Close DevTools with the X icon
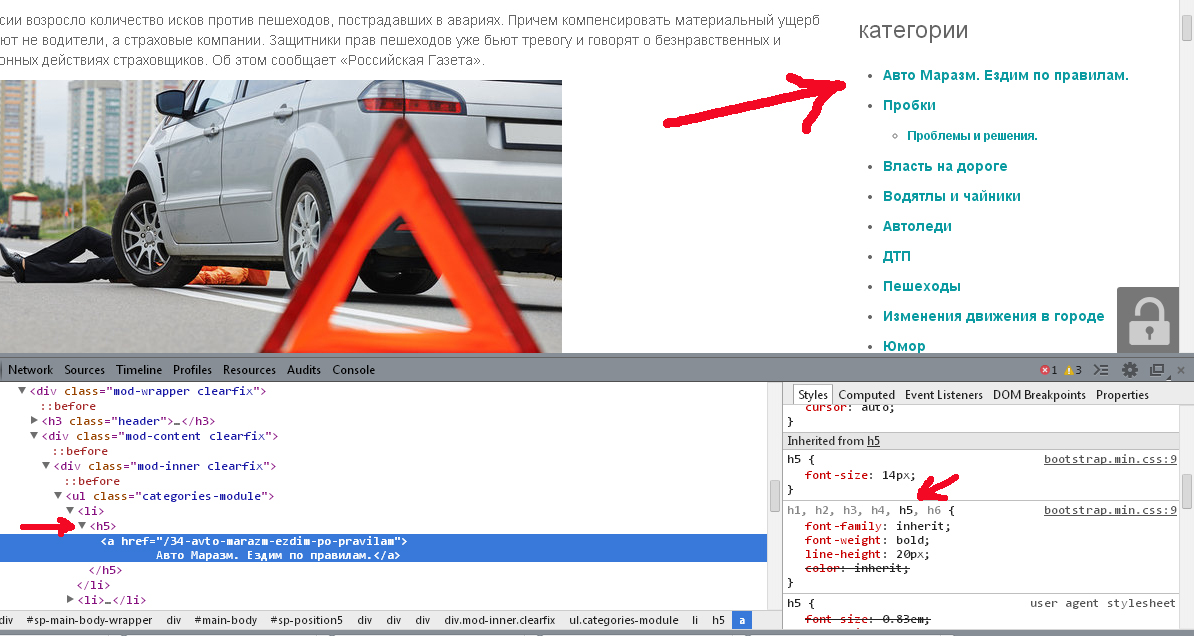 click(1181, 370)
